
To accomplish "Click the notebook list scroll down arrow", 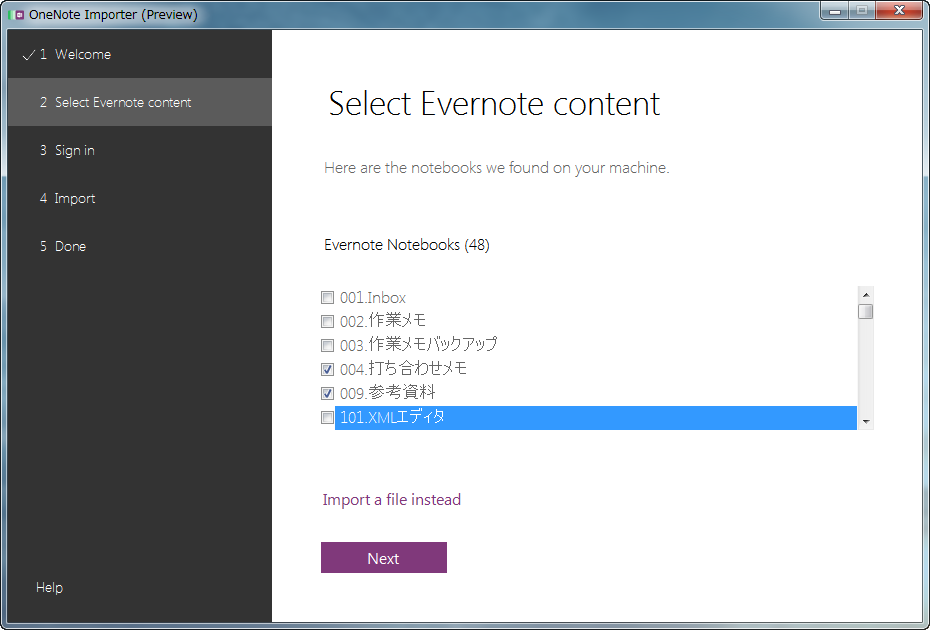I will [x=866, y=422].
